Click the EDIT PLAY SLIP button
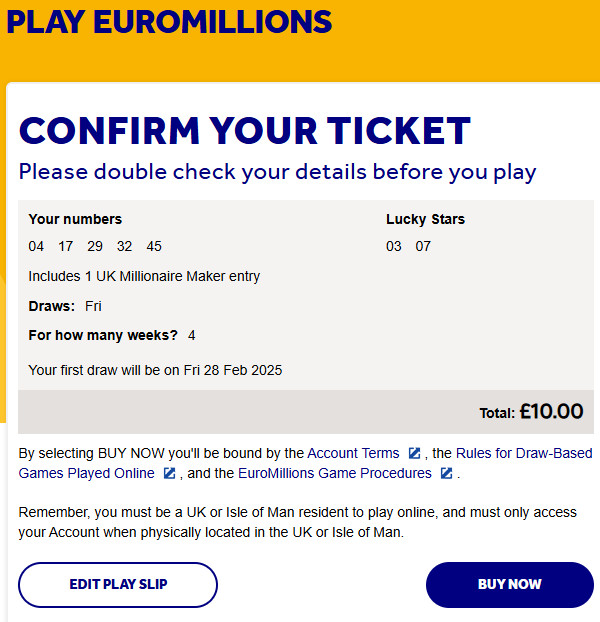Screen dimensions: 600x622 (x=118, y=584)
